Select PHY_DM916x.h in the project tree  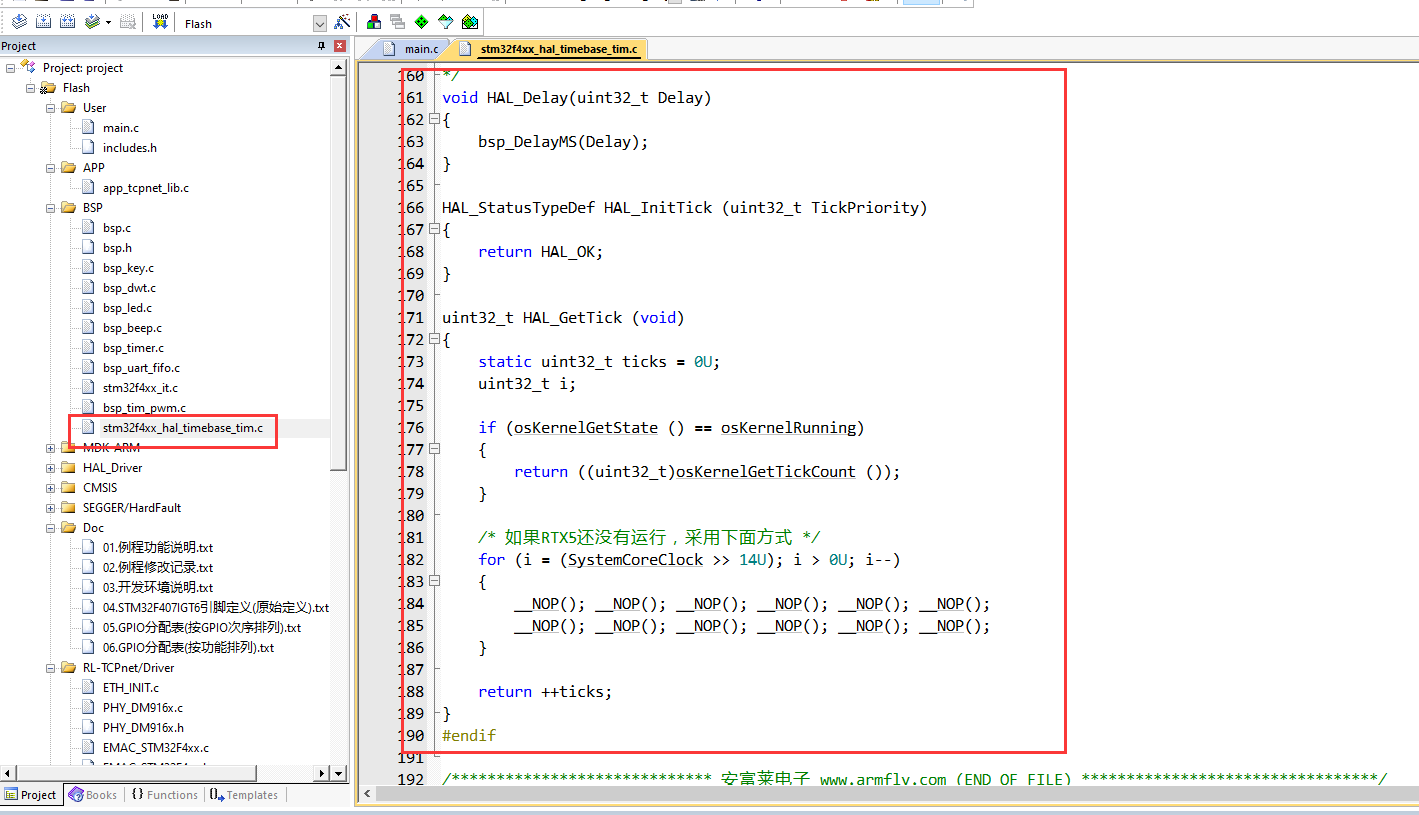click(x=142, y=728)
